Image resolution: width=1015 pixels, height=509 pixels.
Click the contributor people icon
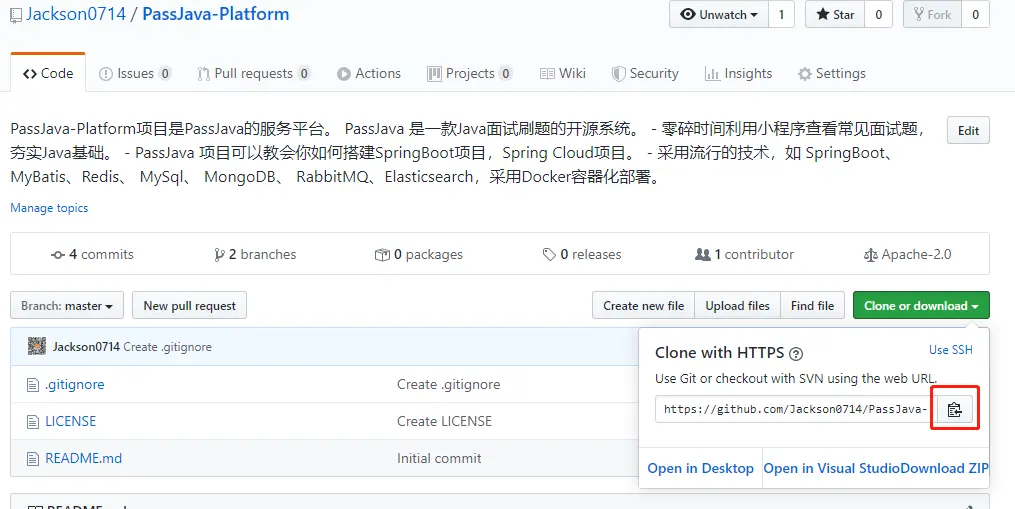[x=702, y=255]
